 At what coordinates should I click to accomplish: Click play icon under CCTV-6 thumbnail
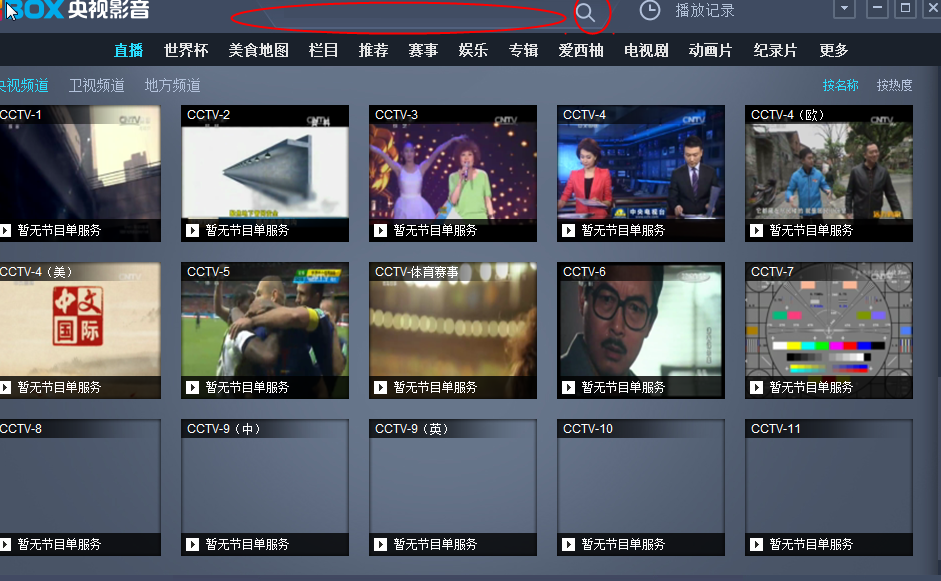coord(568,387)
